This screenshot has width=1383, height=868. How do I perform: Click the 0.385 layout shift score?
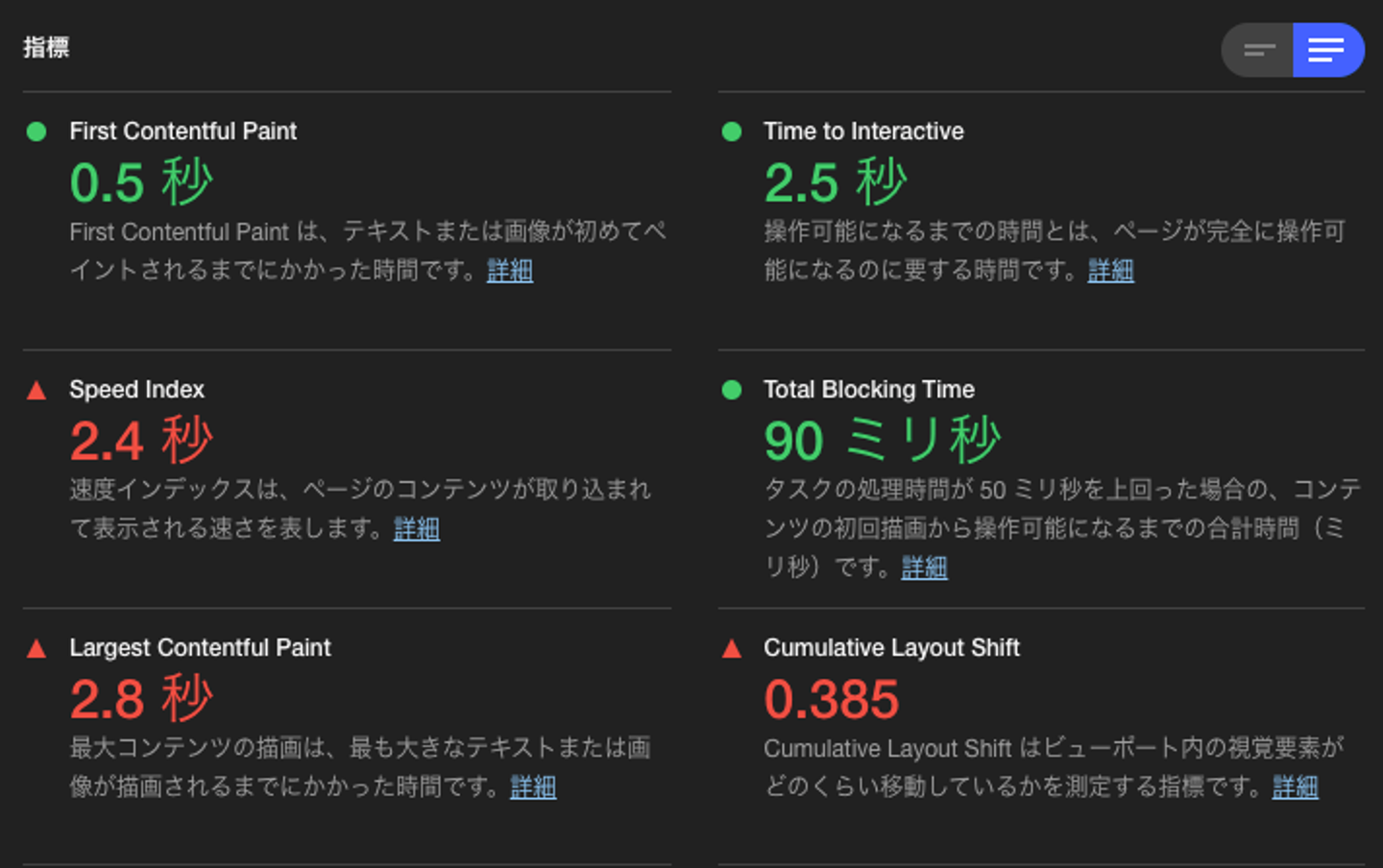[x=831, y=699]
